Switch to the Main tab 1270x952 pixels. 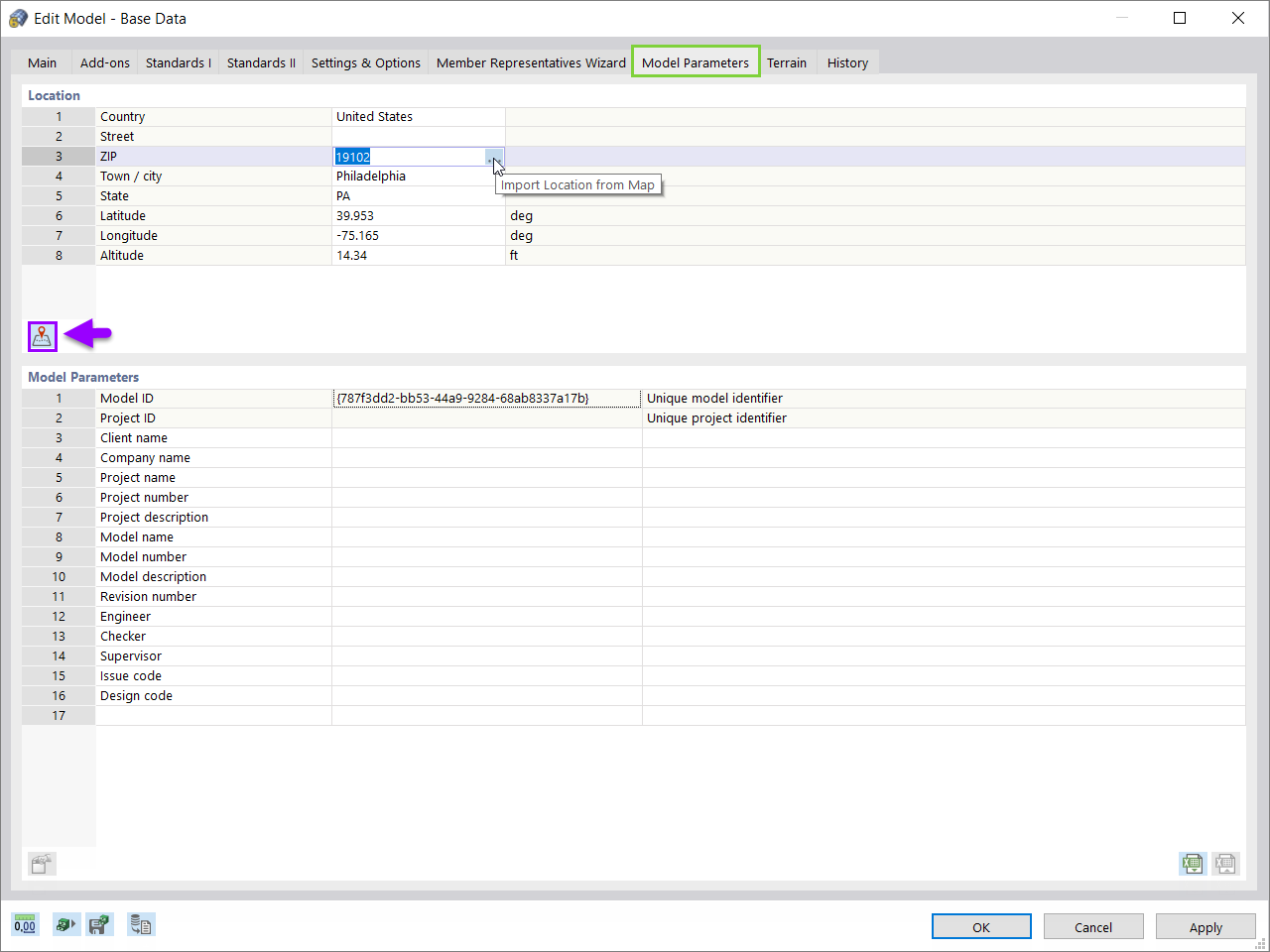pos(42,62)
